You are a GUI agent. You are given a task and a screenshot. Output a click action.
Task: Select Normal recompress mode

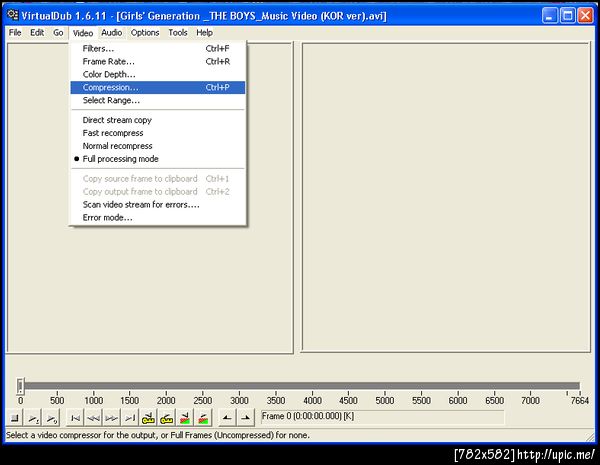[x=158, y=146]
